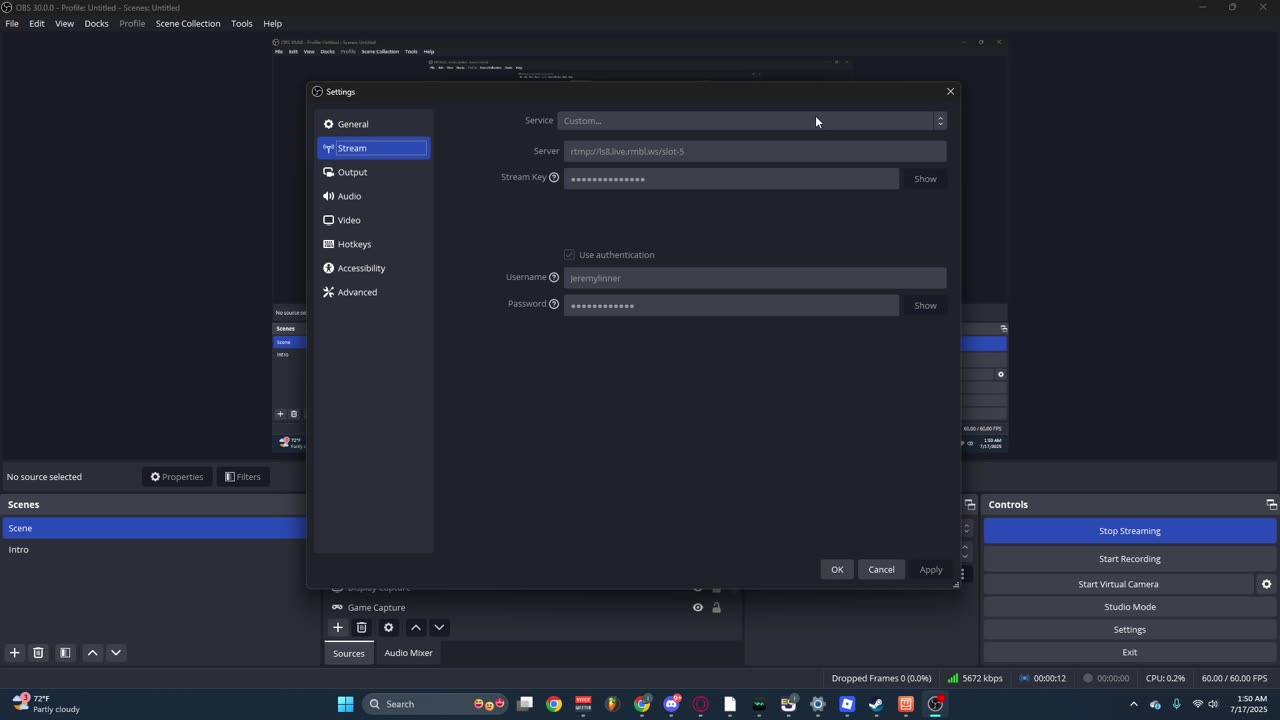The height and width of the screenshot is (720, 1280).
Task: Move source down in the list
Action: click(439, 628)
